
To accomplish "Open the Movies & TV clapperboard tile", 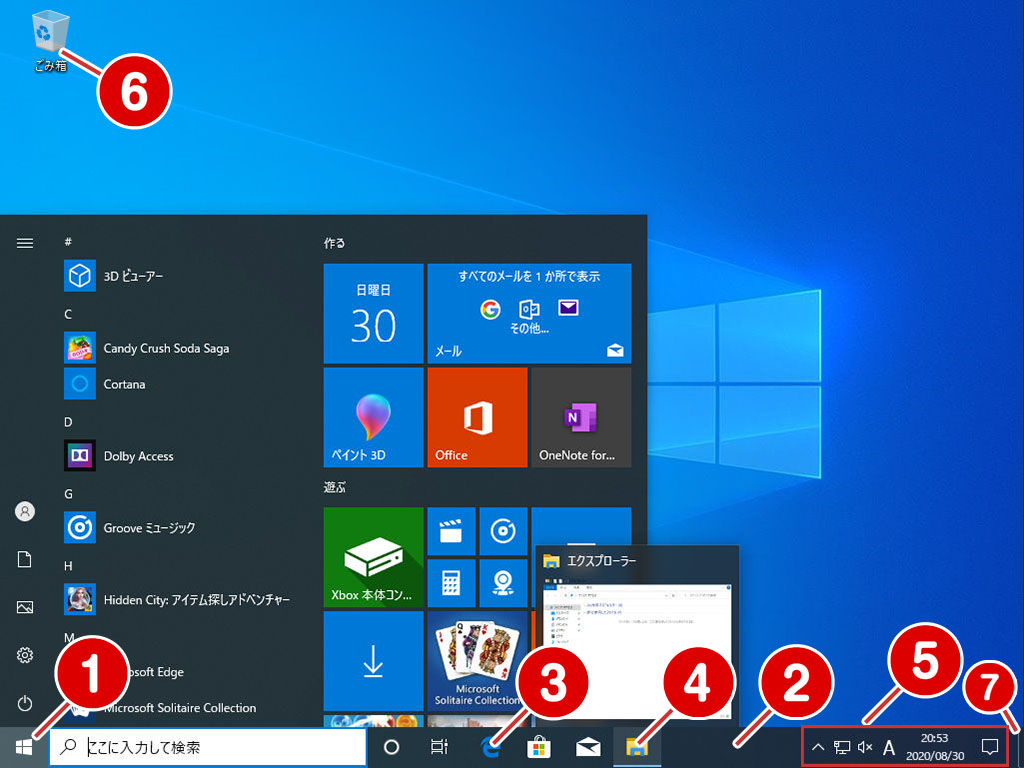I will pyautogui.click(x=451, y=532).
